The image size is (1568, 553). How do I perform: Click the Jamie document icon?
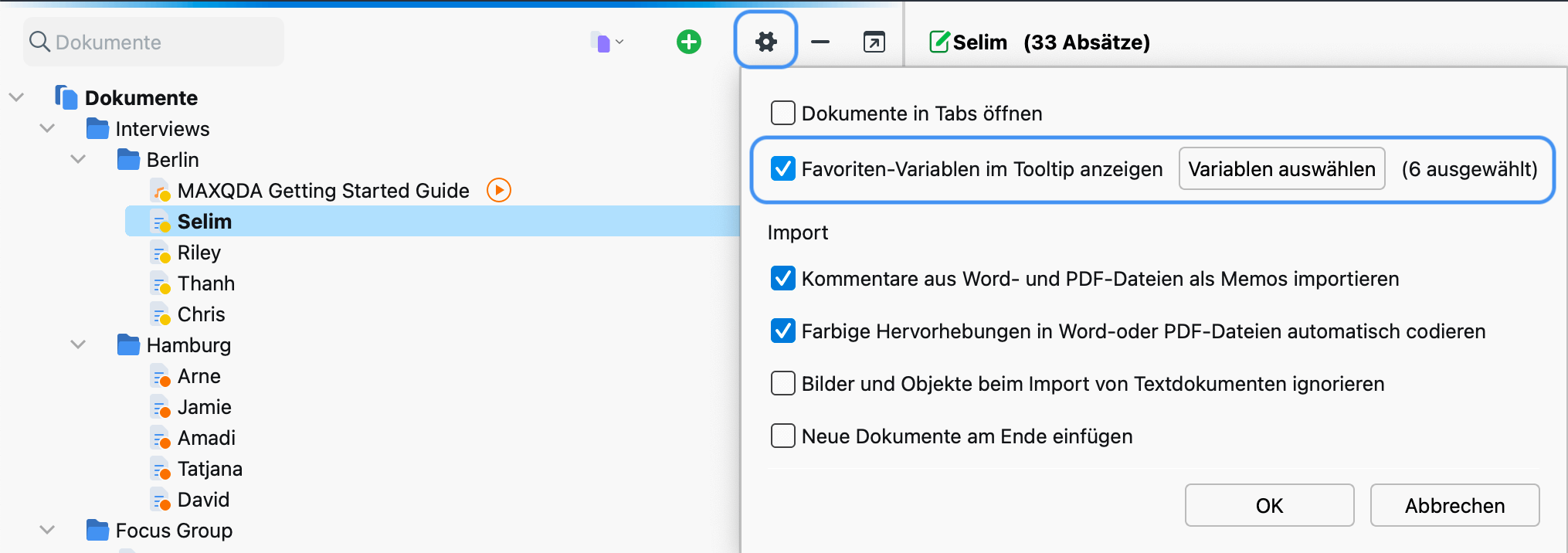[x=160, y=407]
